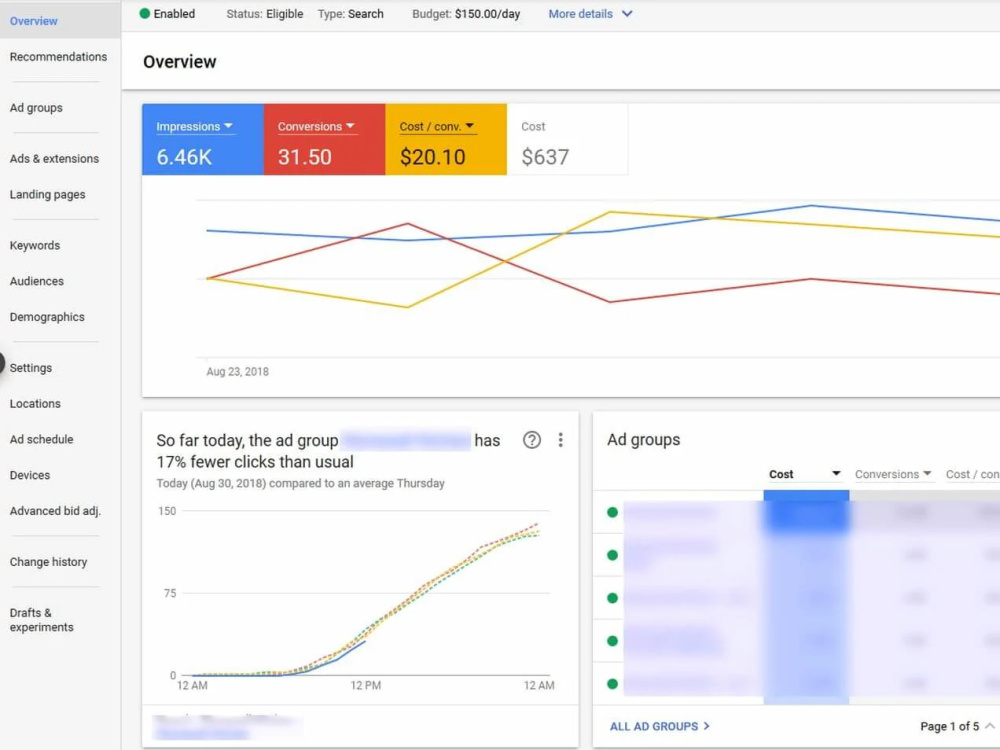
Task: Click the last ad group green status dot
Action: [x=612, y=684]
